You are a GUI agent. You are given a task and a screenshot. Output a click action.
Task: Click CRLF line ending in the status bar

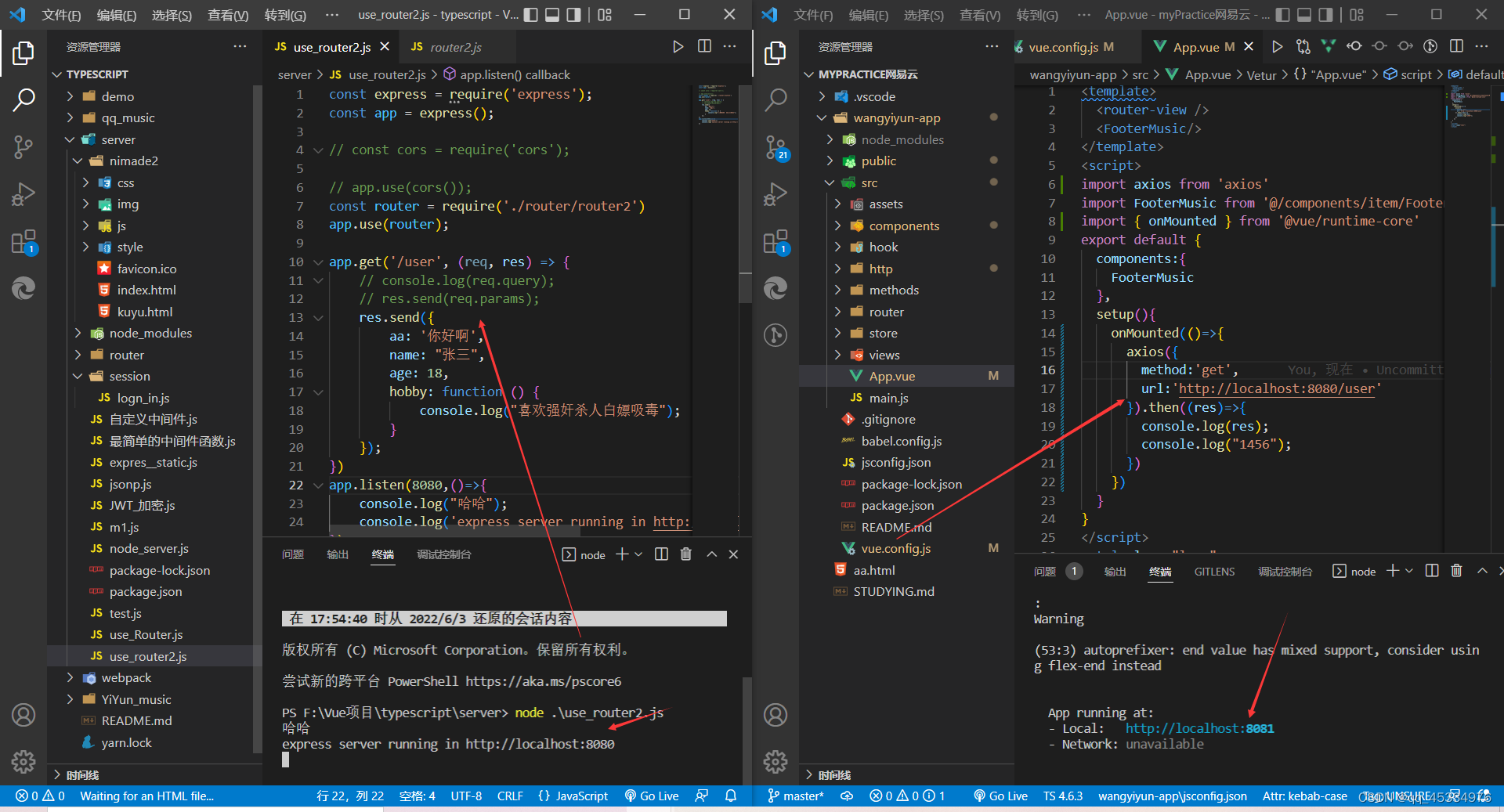coord(510,796)
